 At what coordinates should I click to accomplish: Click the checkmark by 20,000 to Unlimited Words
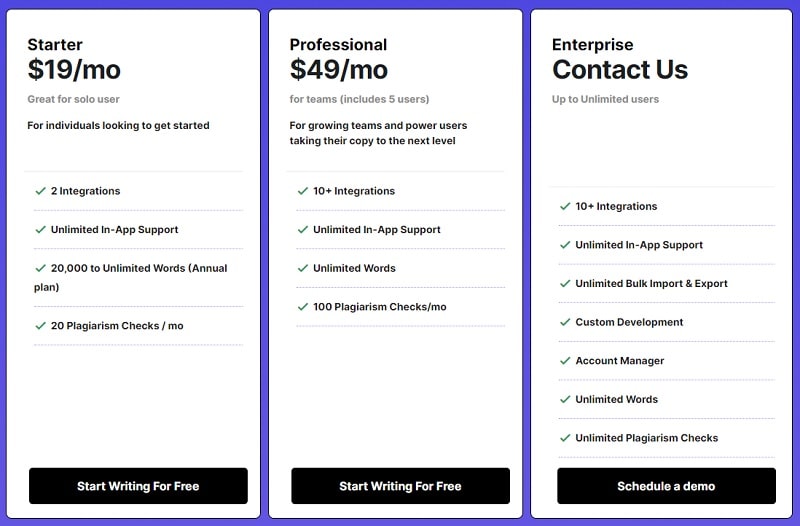[x=40, y=268]
